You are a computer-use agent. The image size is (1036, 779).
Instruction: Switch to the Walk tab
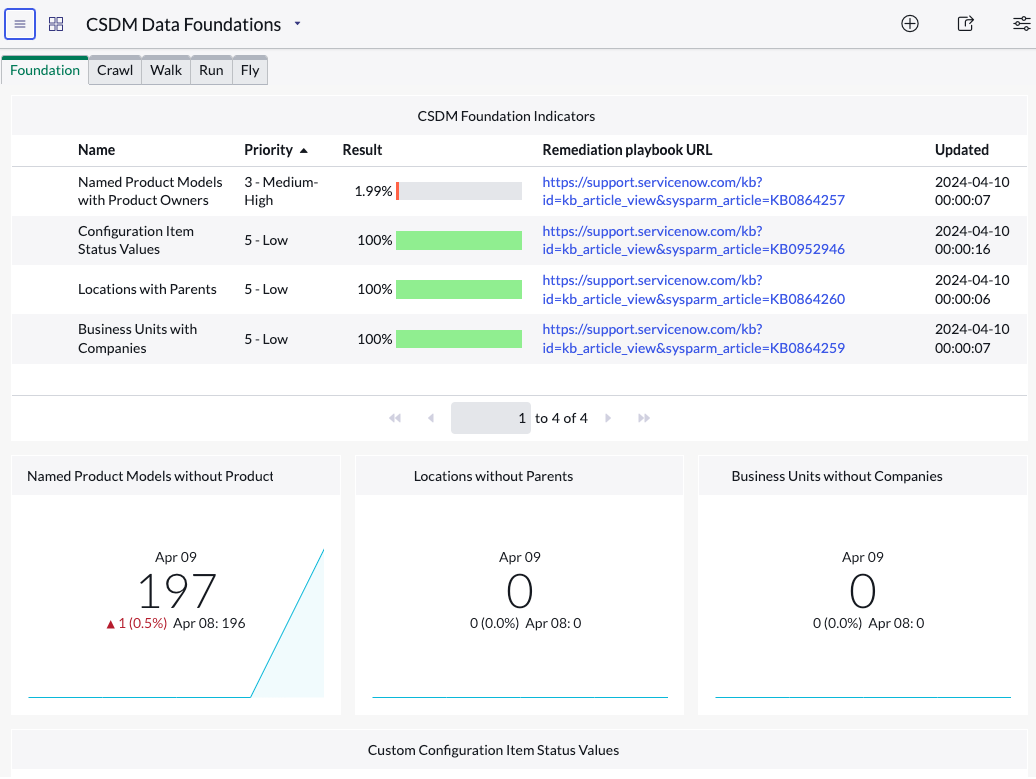[x=166, y=70]
